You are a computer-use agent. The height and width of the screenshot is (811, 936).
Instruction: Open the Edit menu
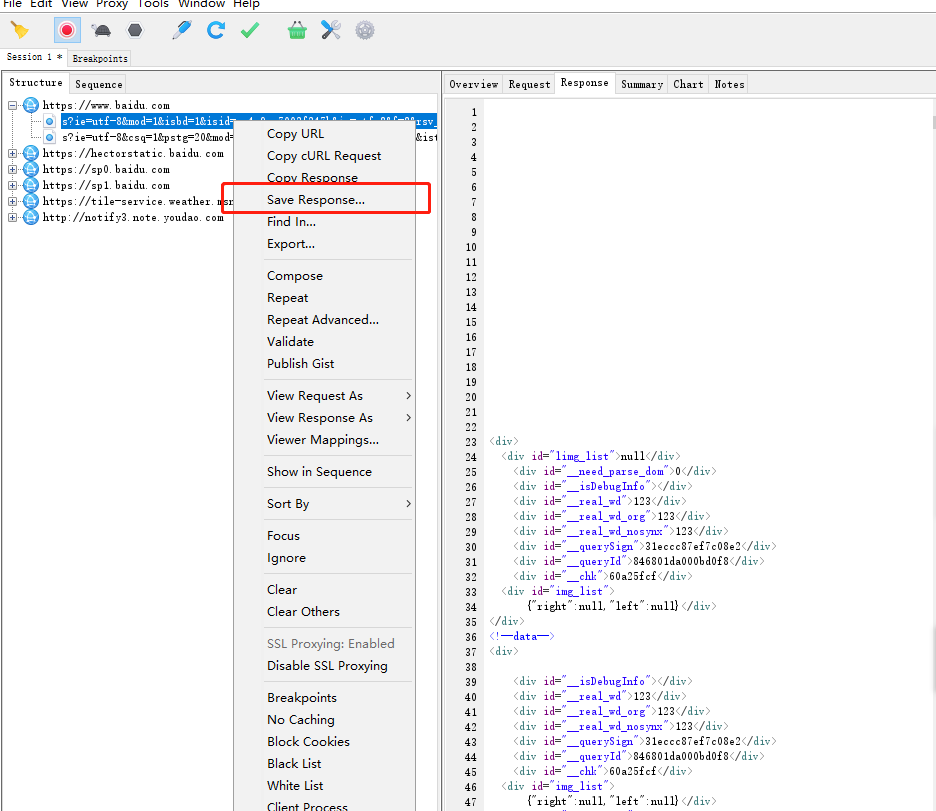pos(41,4)
